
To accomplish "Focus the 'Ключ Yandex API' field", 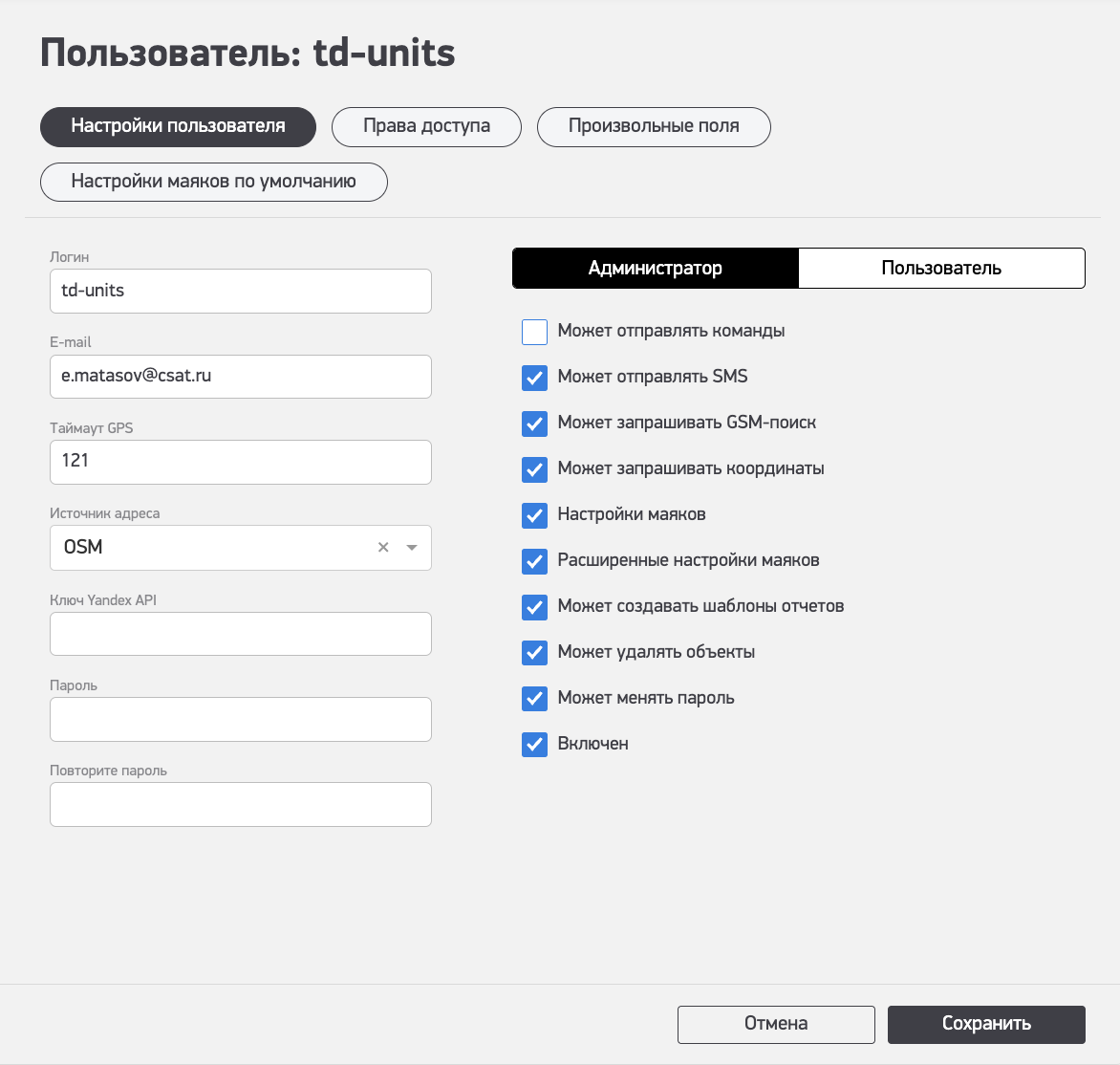I will pyautogui.click(x=241, y=634).
